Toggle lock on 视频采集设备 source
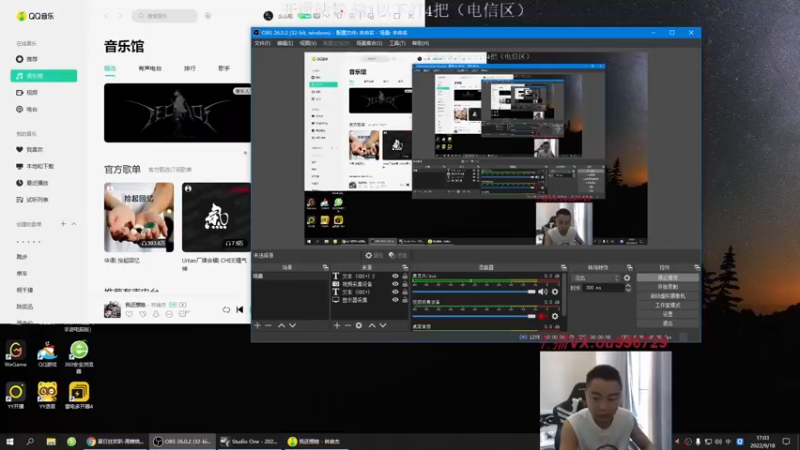The height and width of the screenshot is (450, 800). [x=405, y=284]
